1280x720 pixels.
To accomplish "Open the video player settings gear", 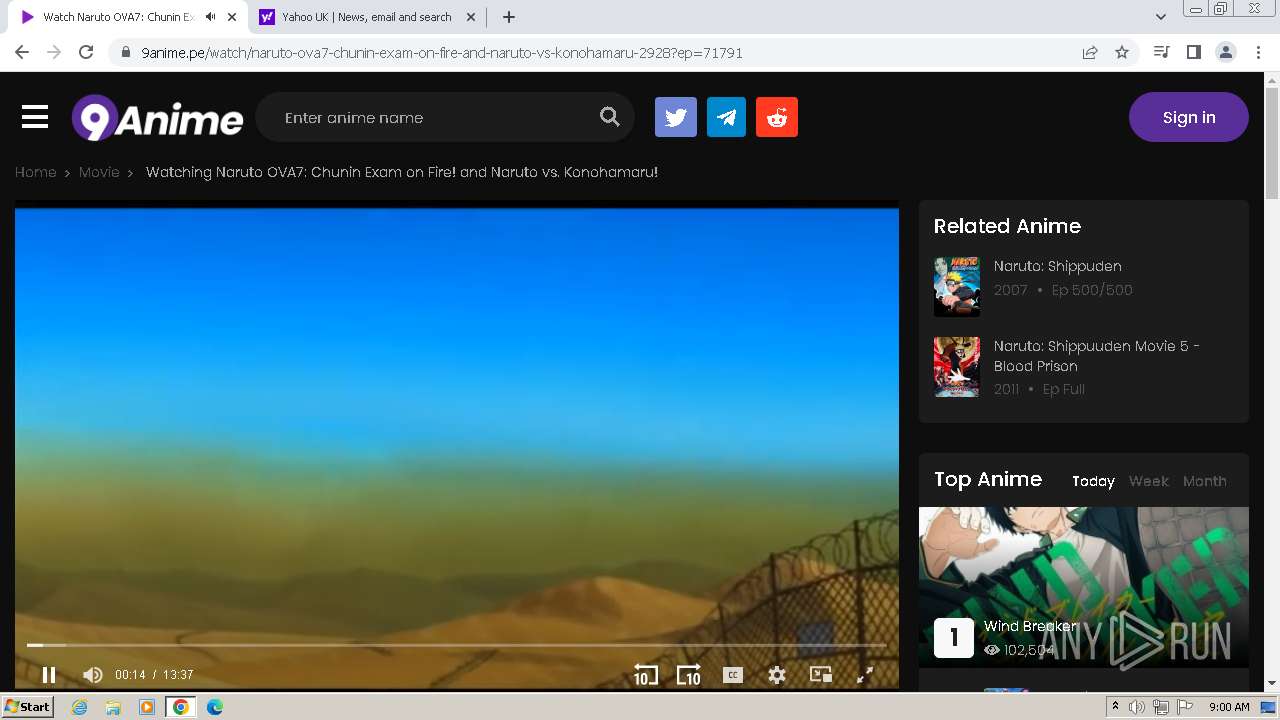I will pyautogui.click(x=777, y=675).
